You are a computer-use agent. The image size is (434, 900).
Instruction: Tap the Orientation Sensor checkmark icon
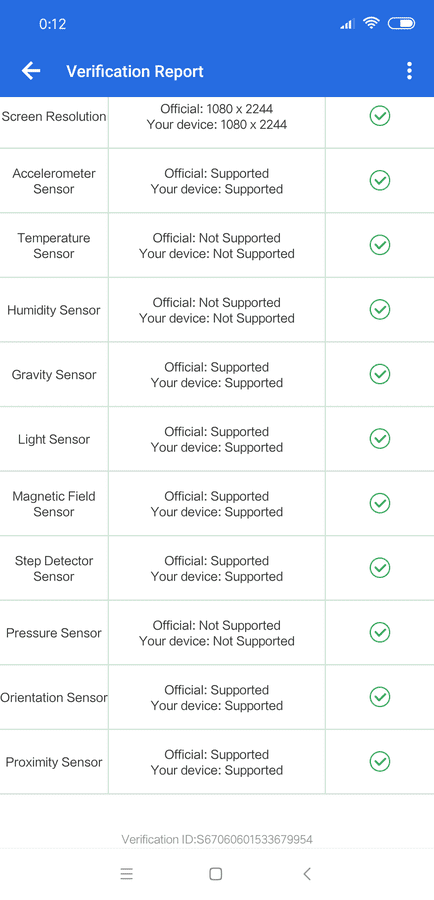point(379,697)
